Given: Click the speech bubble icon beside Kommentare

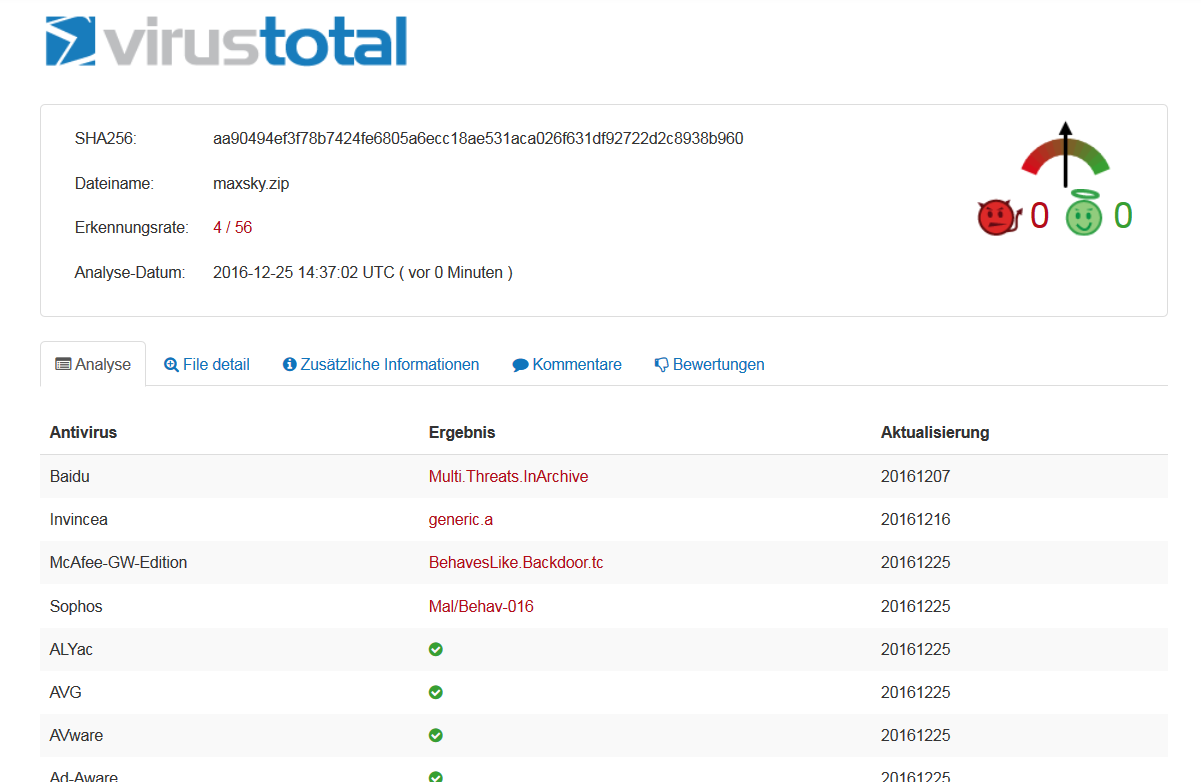Looking at the screenshot, I should click(520, 365).
